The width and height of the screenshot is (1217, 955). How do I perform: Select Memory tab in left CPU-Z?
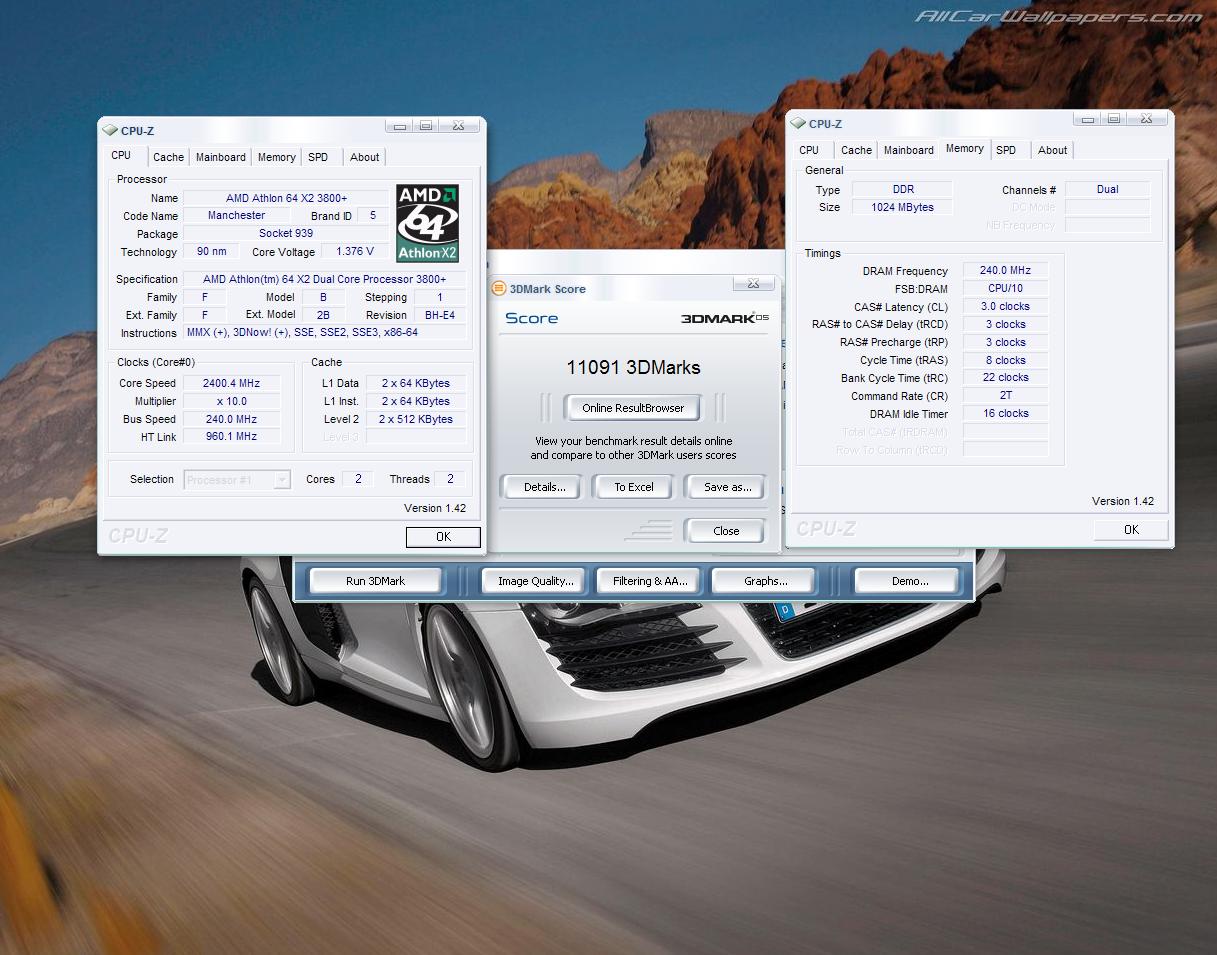(277, 157)
